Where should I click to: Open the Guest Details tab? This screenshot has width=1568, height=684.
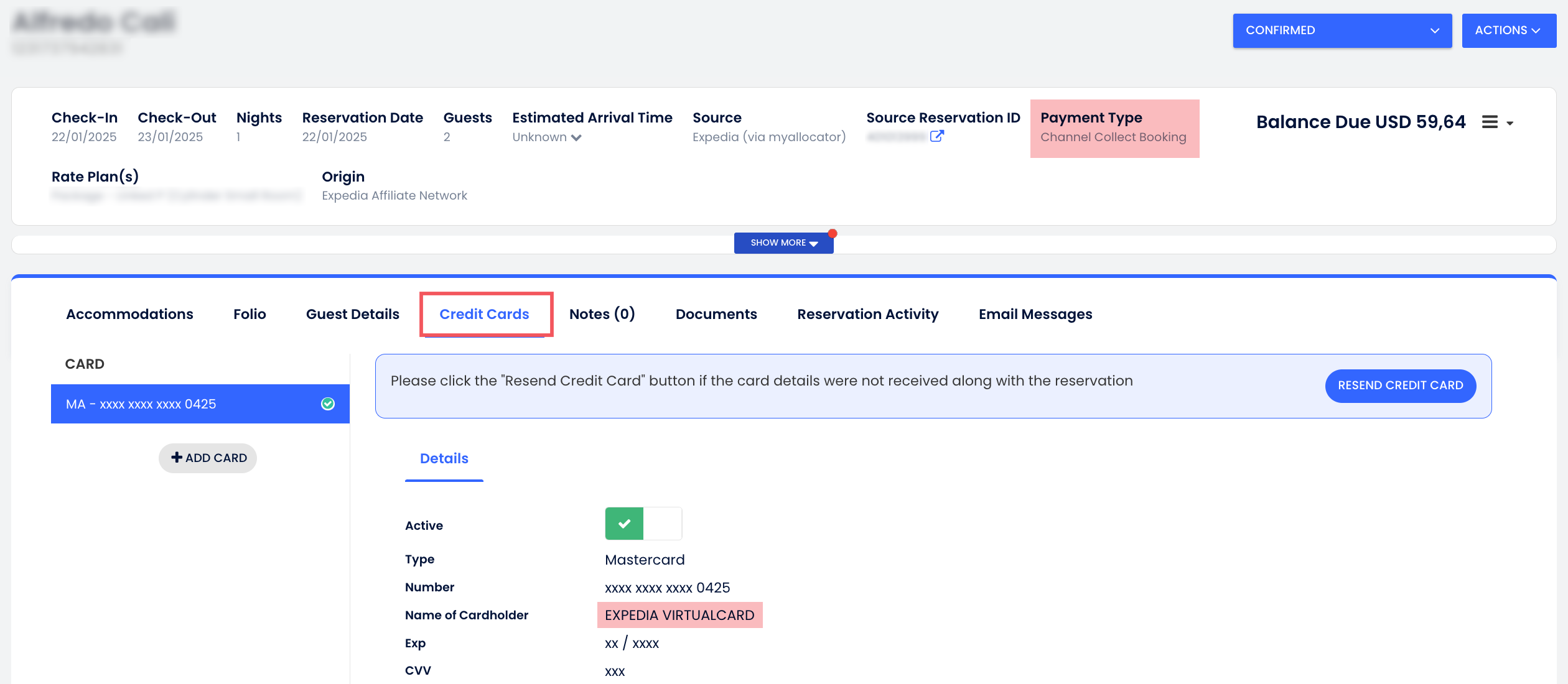pos(352,315)
